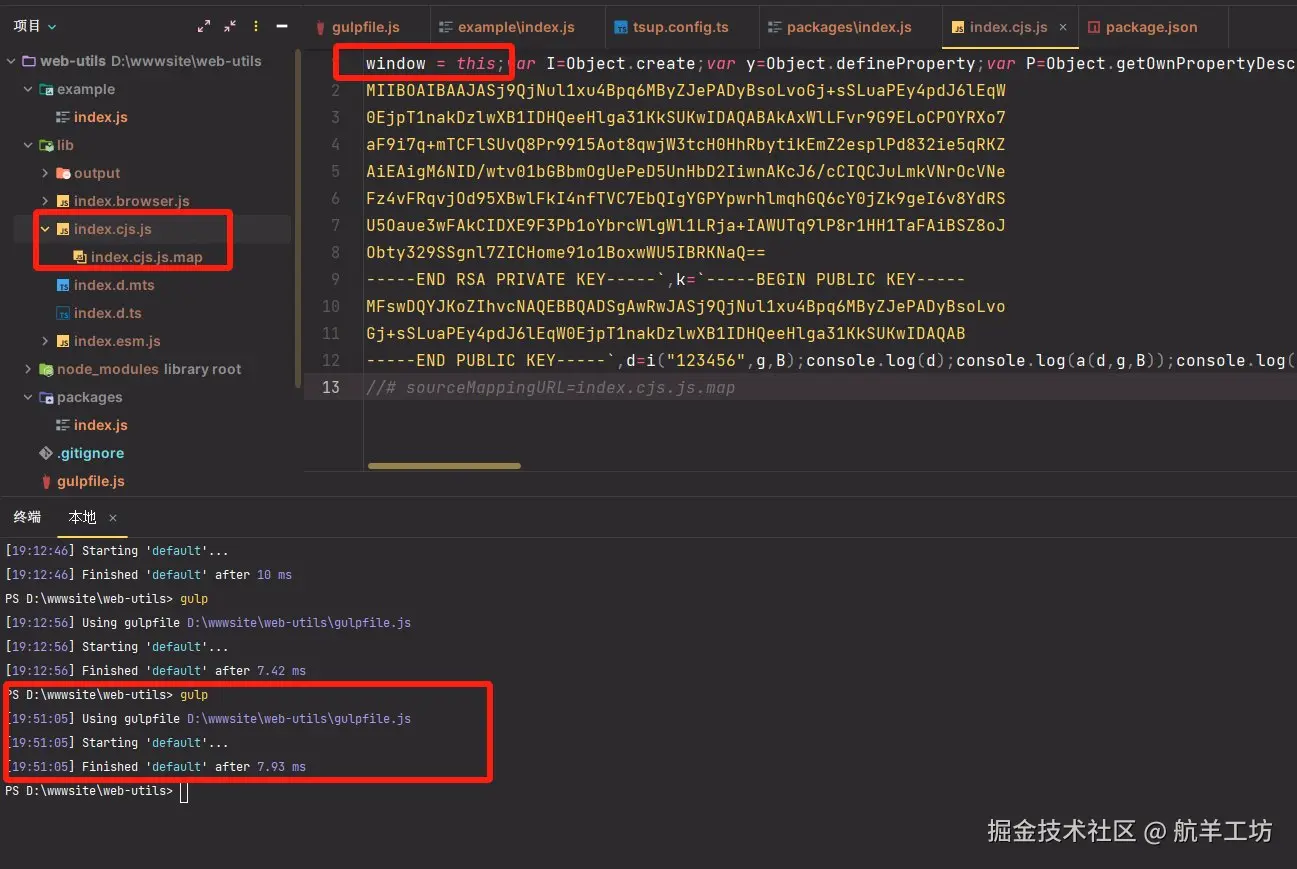Click the gulpfile.js gulp icon in tree

(x=46, y=481)
